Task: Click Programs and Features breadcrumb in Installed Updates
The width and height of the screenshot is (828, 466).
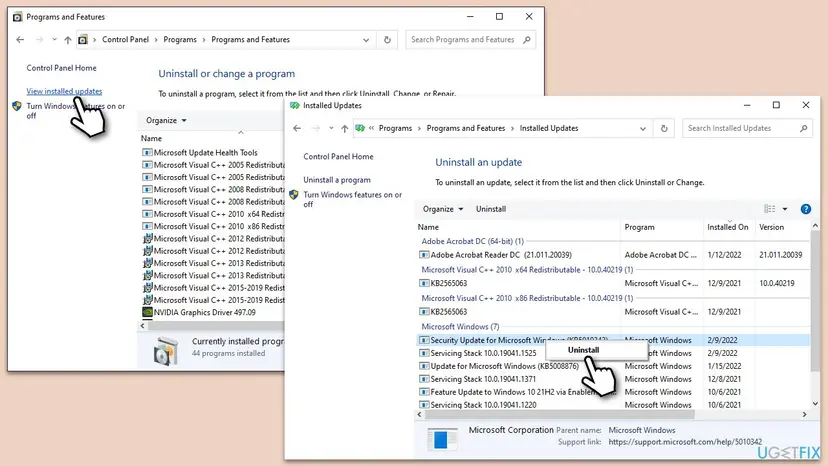Action: 466,128
